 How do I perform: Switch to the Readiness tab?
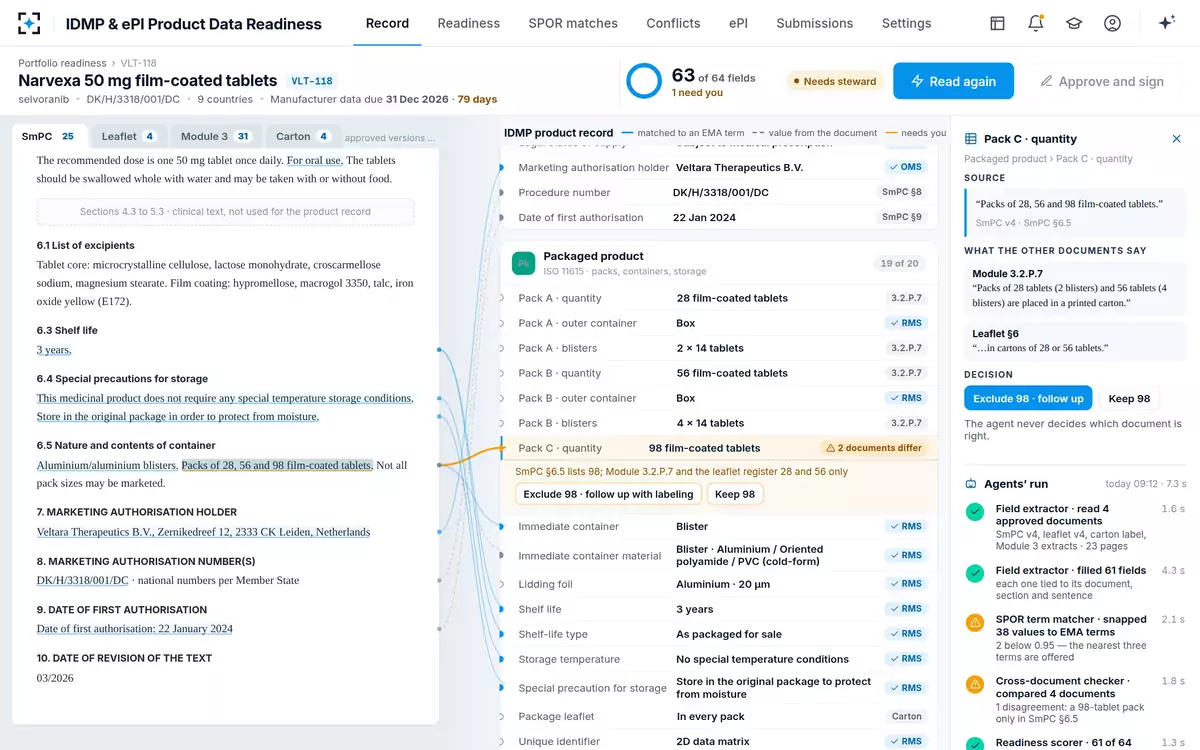click(x=468, y=23)
